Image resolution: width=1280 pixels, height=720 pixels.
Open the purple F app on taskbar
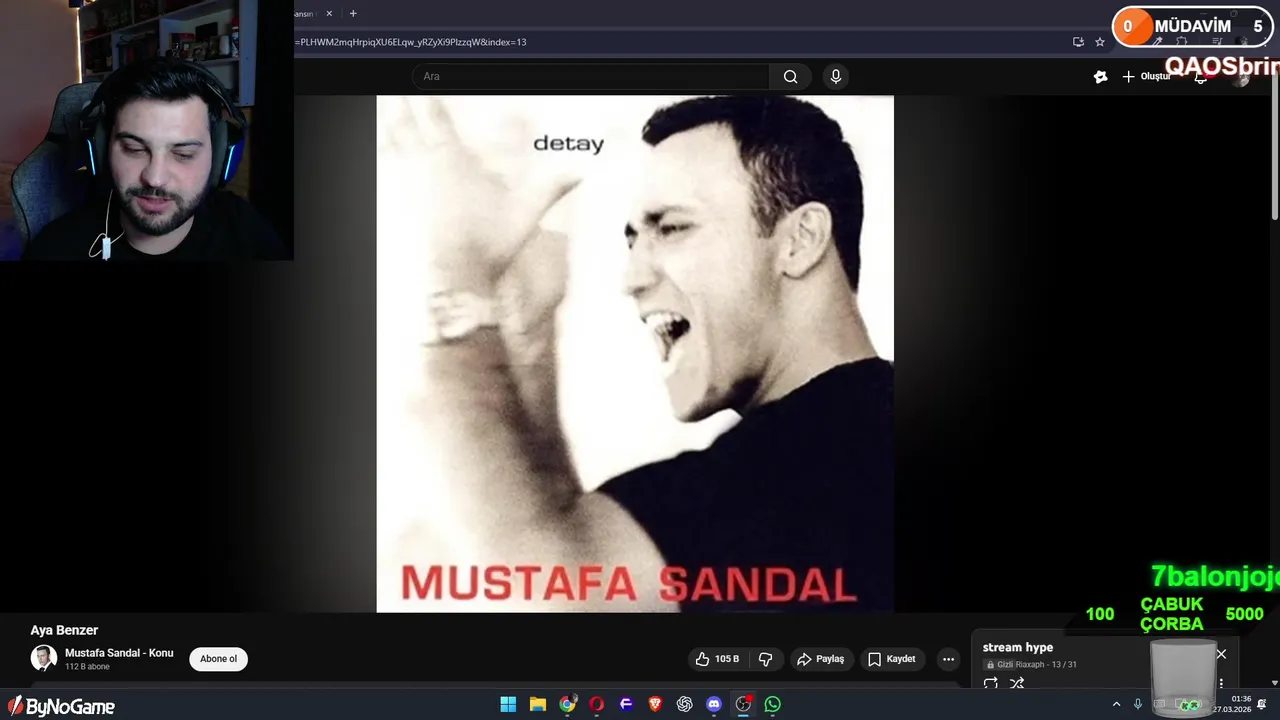[626, 704]
